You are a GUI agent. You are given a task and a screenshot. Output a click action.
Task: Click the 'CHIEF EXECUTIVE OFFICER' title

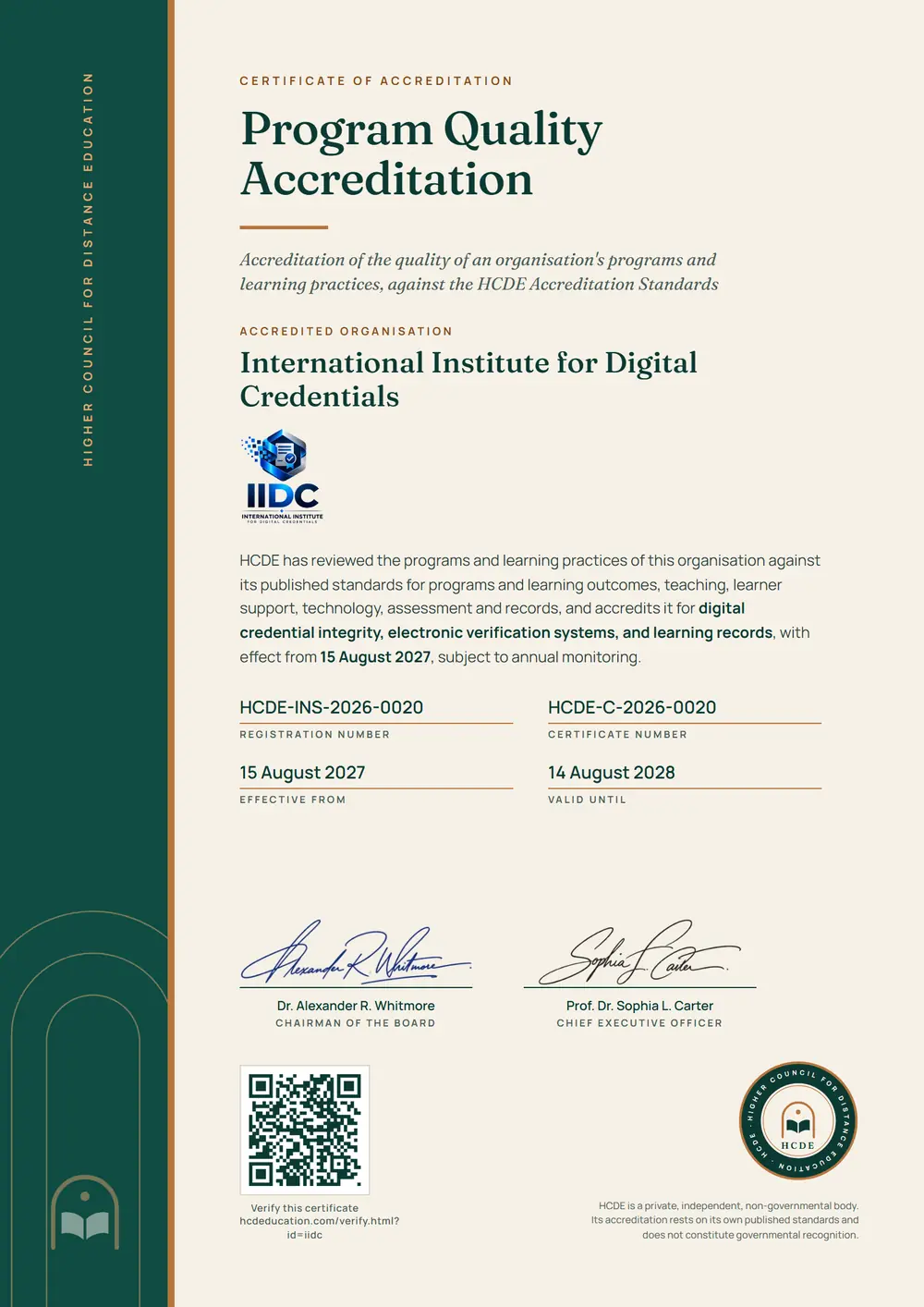pos(639,1023)
